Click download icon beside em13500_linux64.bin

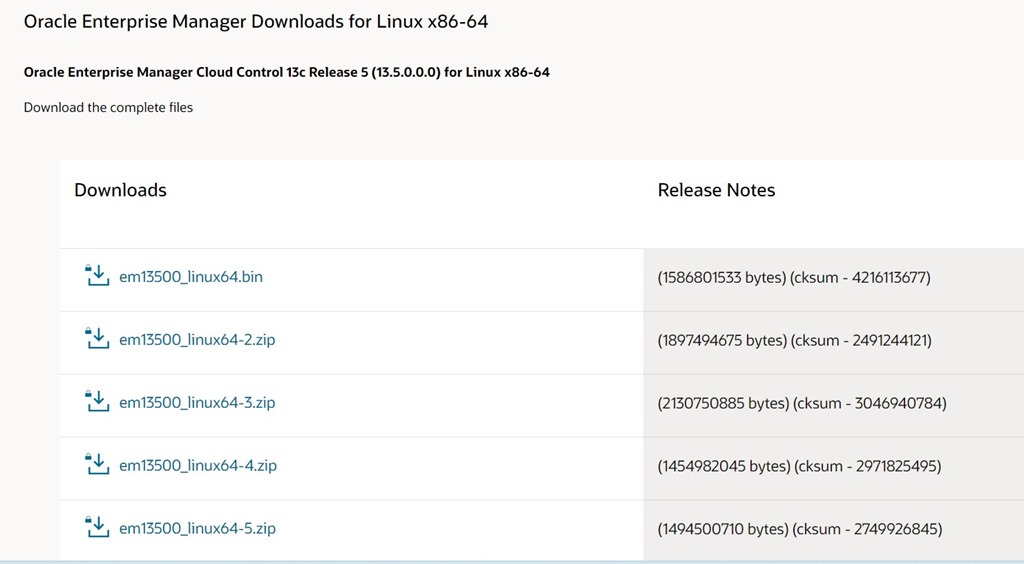coord(96,276)
